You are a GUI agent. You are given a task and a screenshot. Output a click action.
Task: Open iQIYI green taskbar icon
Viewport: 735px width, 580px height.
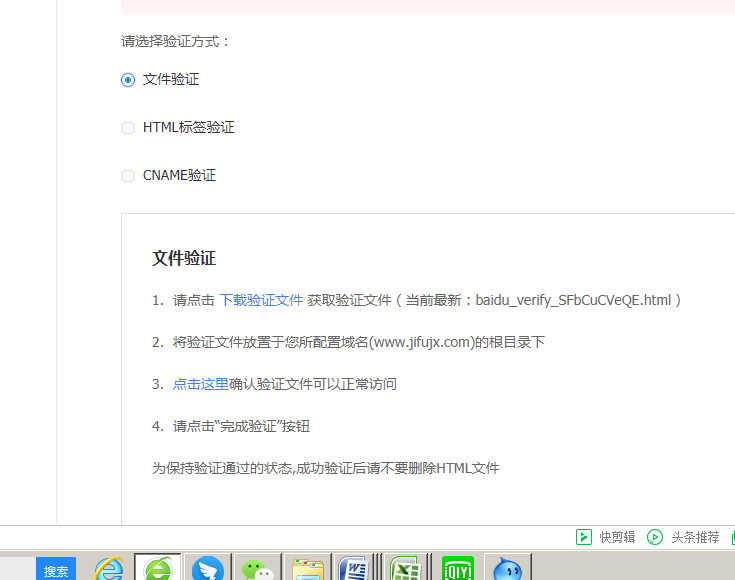coord(457,569)
